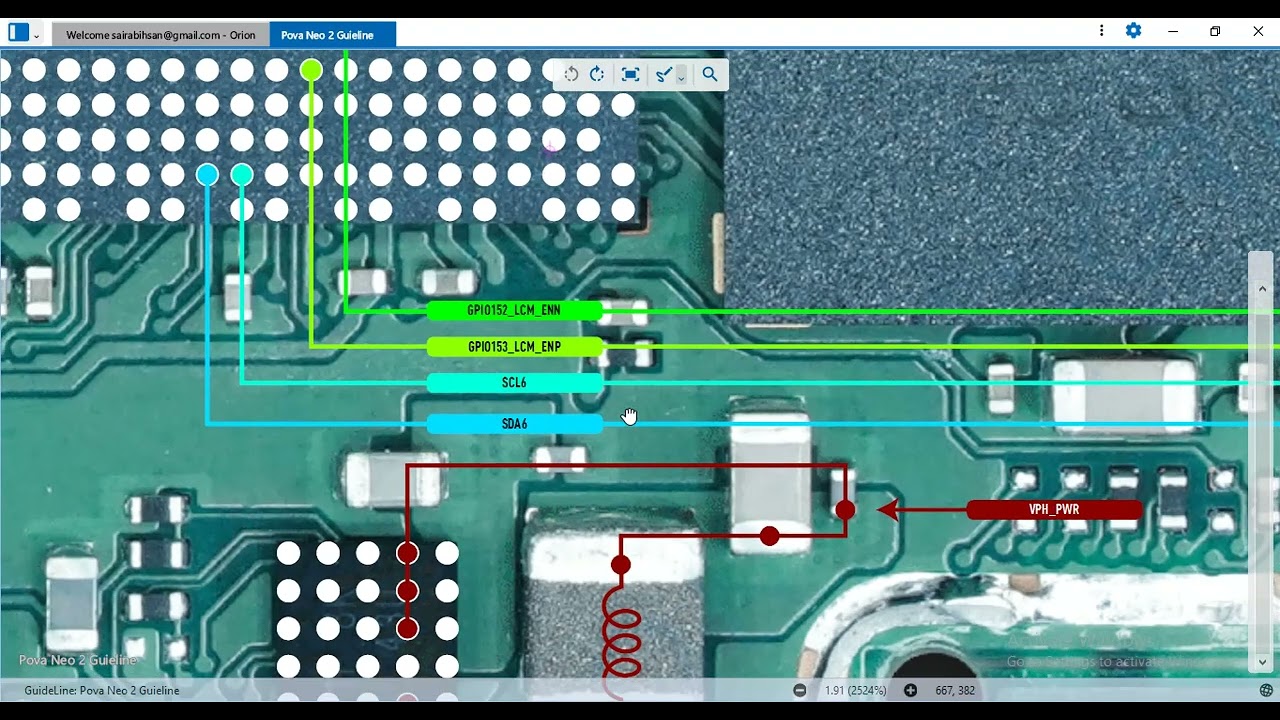Click the zoom out minus button
Viewport: 1280px width, 720px height.
click(799, 690)
